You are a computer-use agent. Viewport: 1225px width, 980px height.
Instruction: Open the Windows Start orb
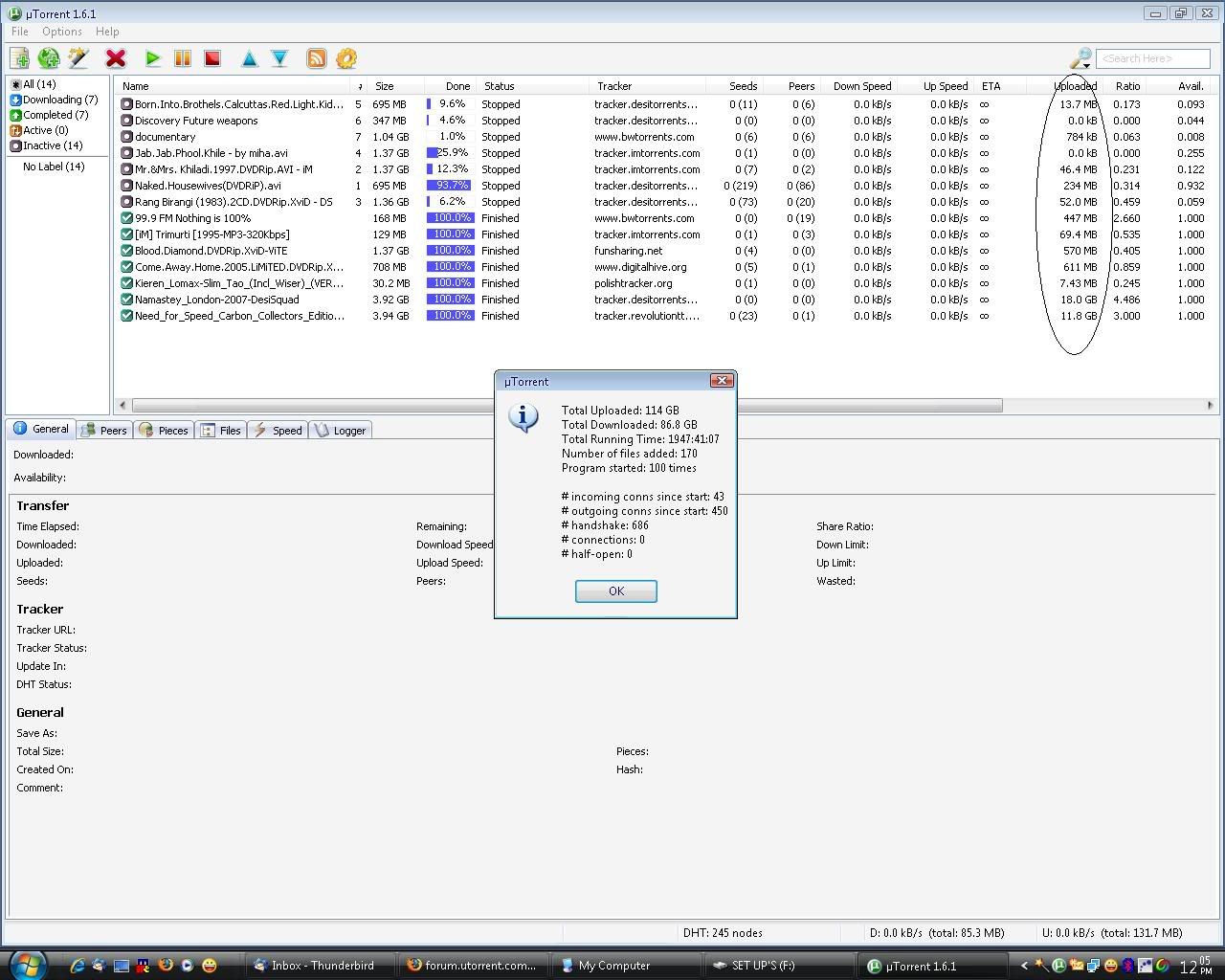click(x=27, y=964)
